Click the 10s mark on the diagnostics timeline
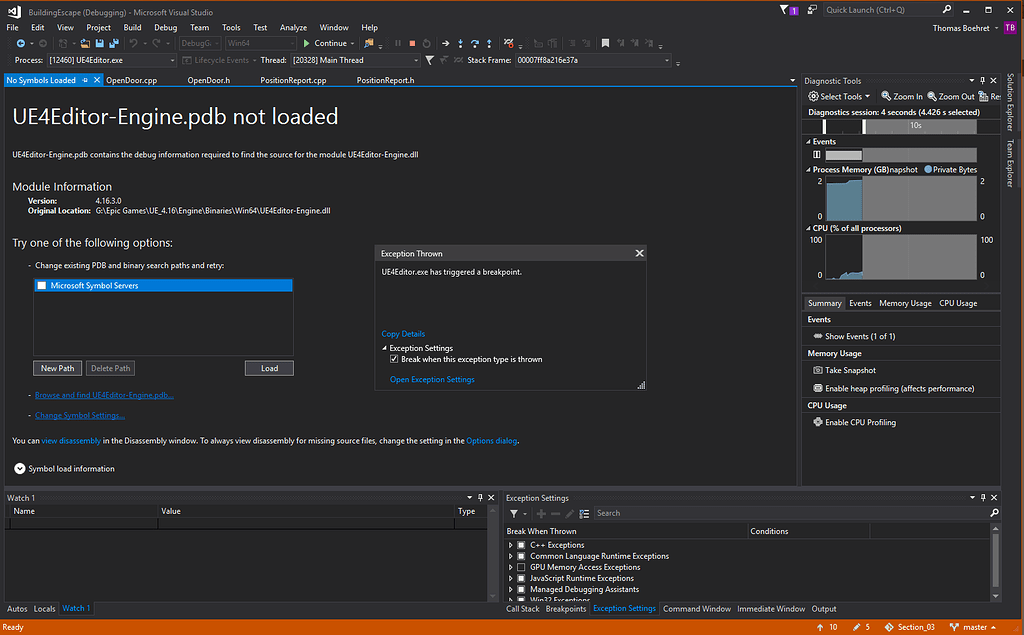Viewport: 1024px width, 635px height. 915,126
